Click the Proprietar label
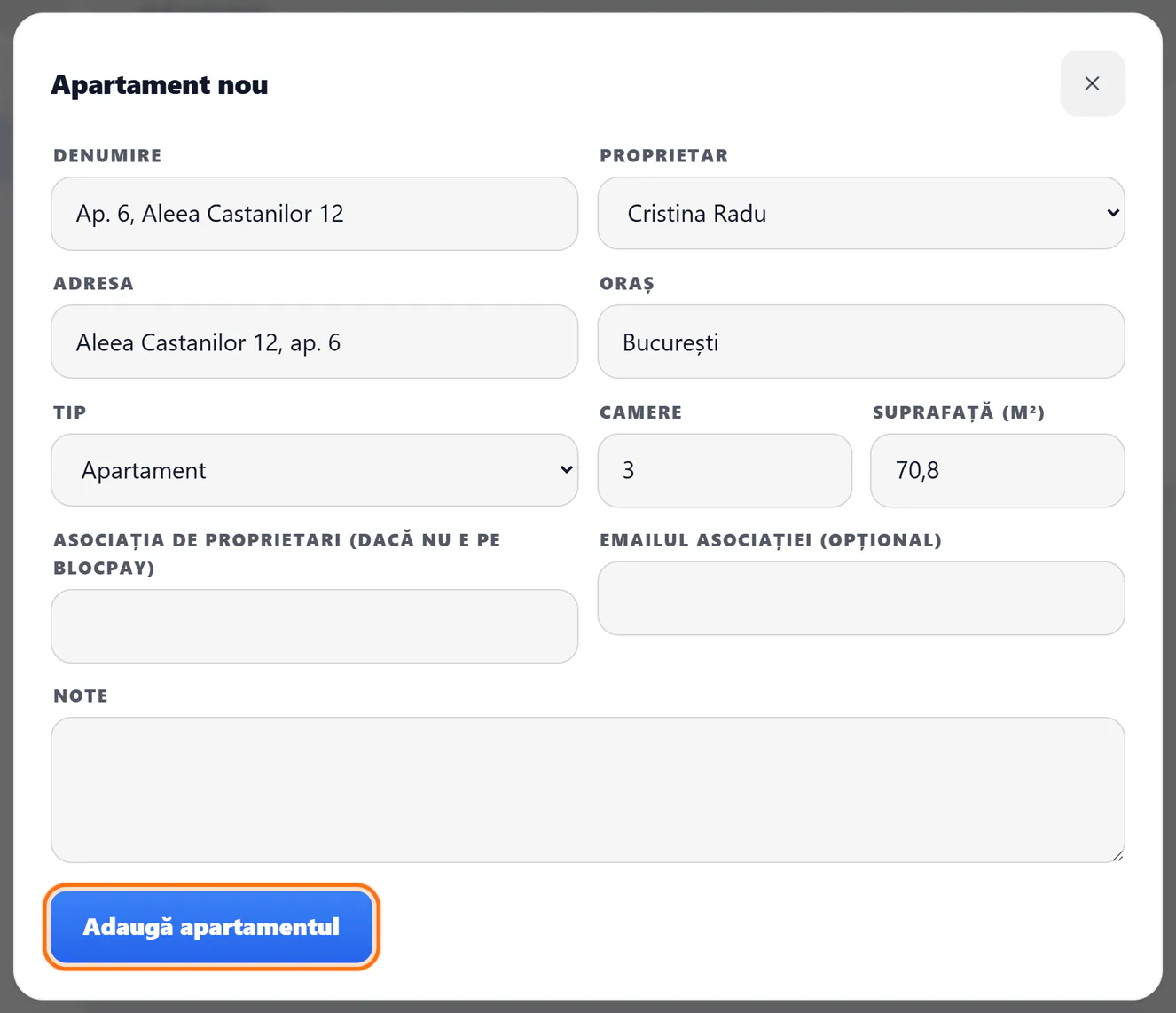The height and width of the screenshot is (1013, 1176). click(664, 156)
